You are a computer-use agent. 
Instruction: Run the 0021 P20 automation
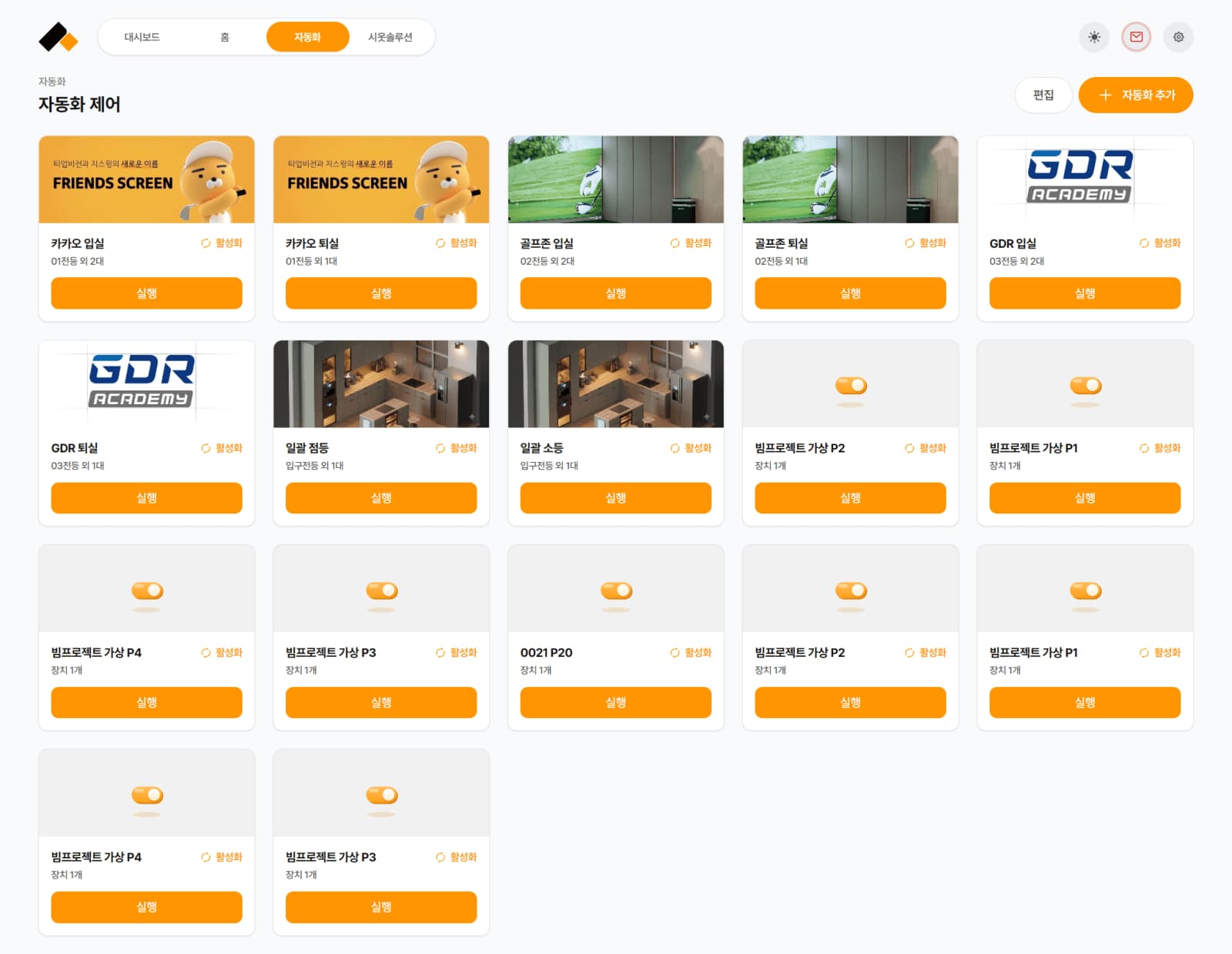pyautogui.click(x=616, y=702)
